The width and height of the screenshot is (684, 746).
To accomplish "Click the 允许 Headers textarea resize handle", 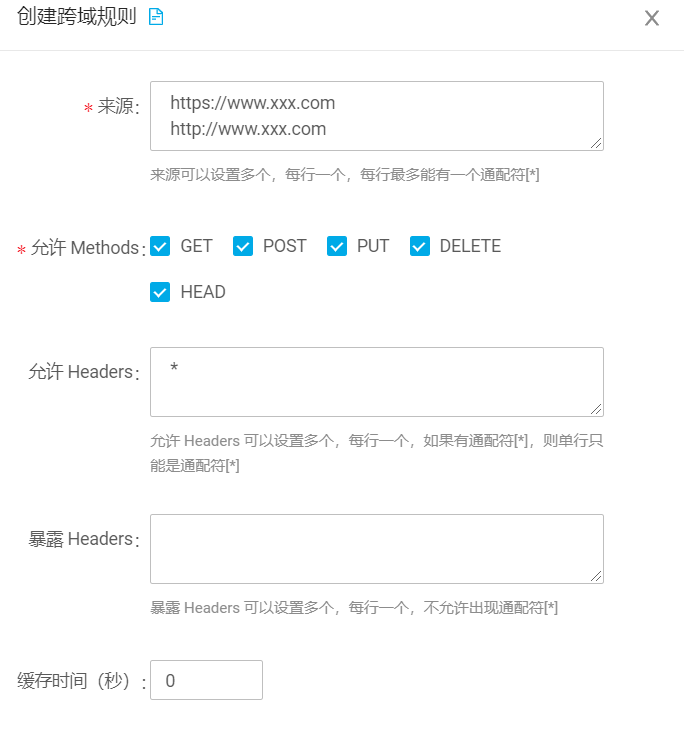I will [x=596, y=408].
